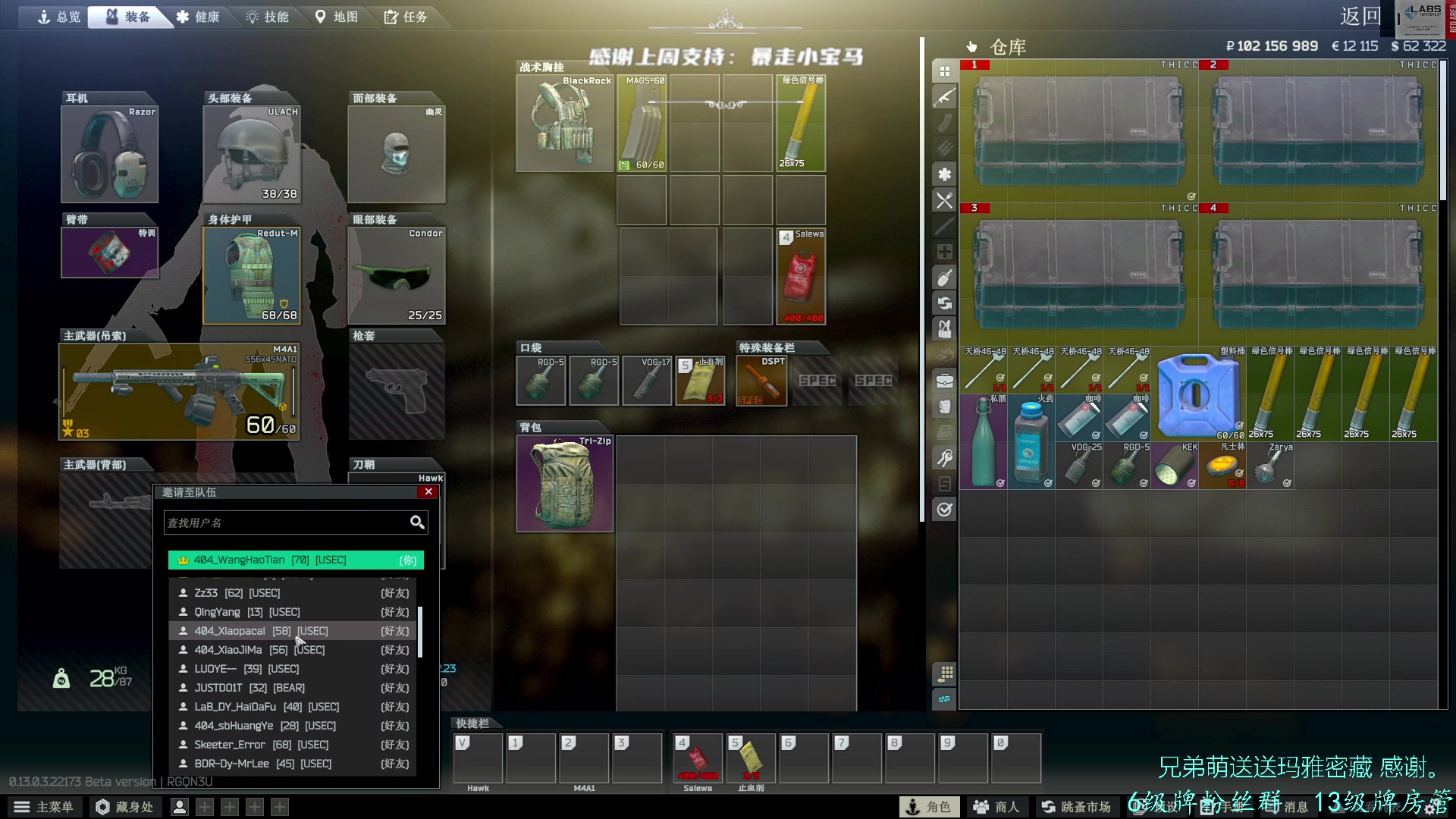Select the barter arrows filter icon
This screenshot has height=819, width=1456.
(x=944, y=303)
